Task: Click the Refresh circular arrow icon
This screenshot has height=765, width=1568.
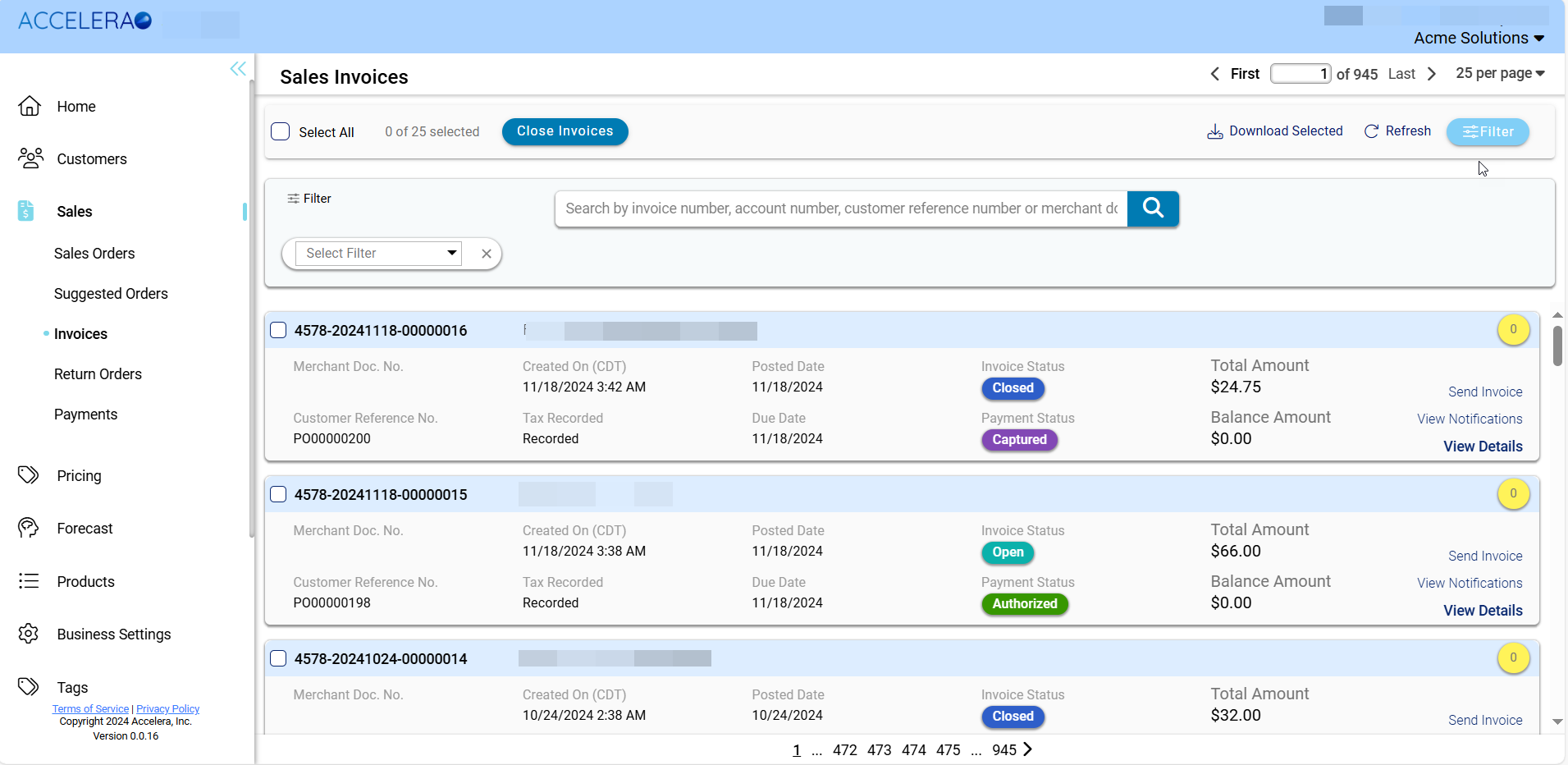Action: (x=1370, y=131)
